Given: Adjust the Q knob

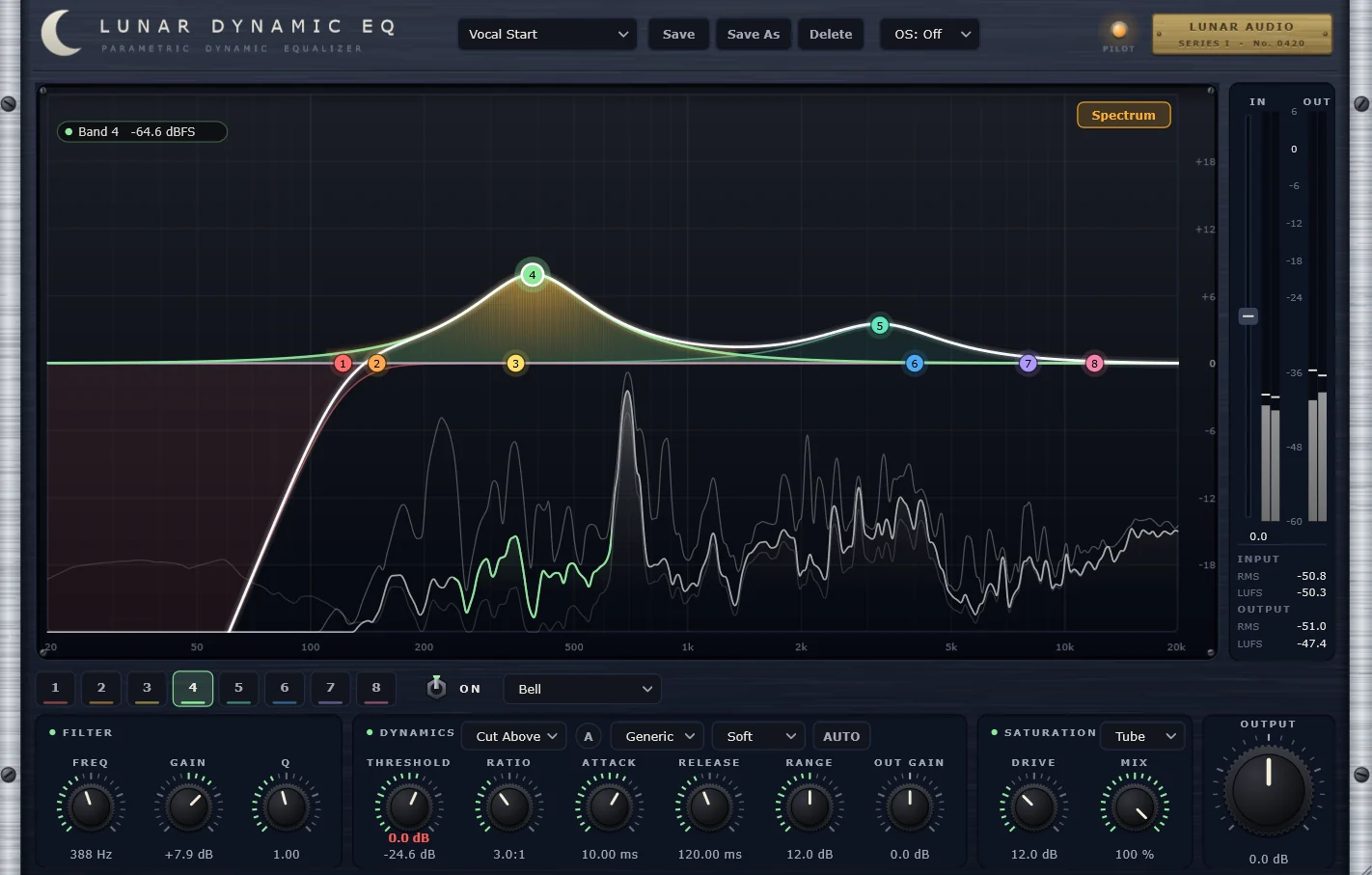Looking at the screenshot, I should [286, 807].
